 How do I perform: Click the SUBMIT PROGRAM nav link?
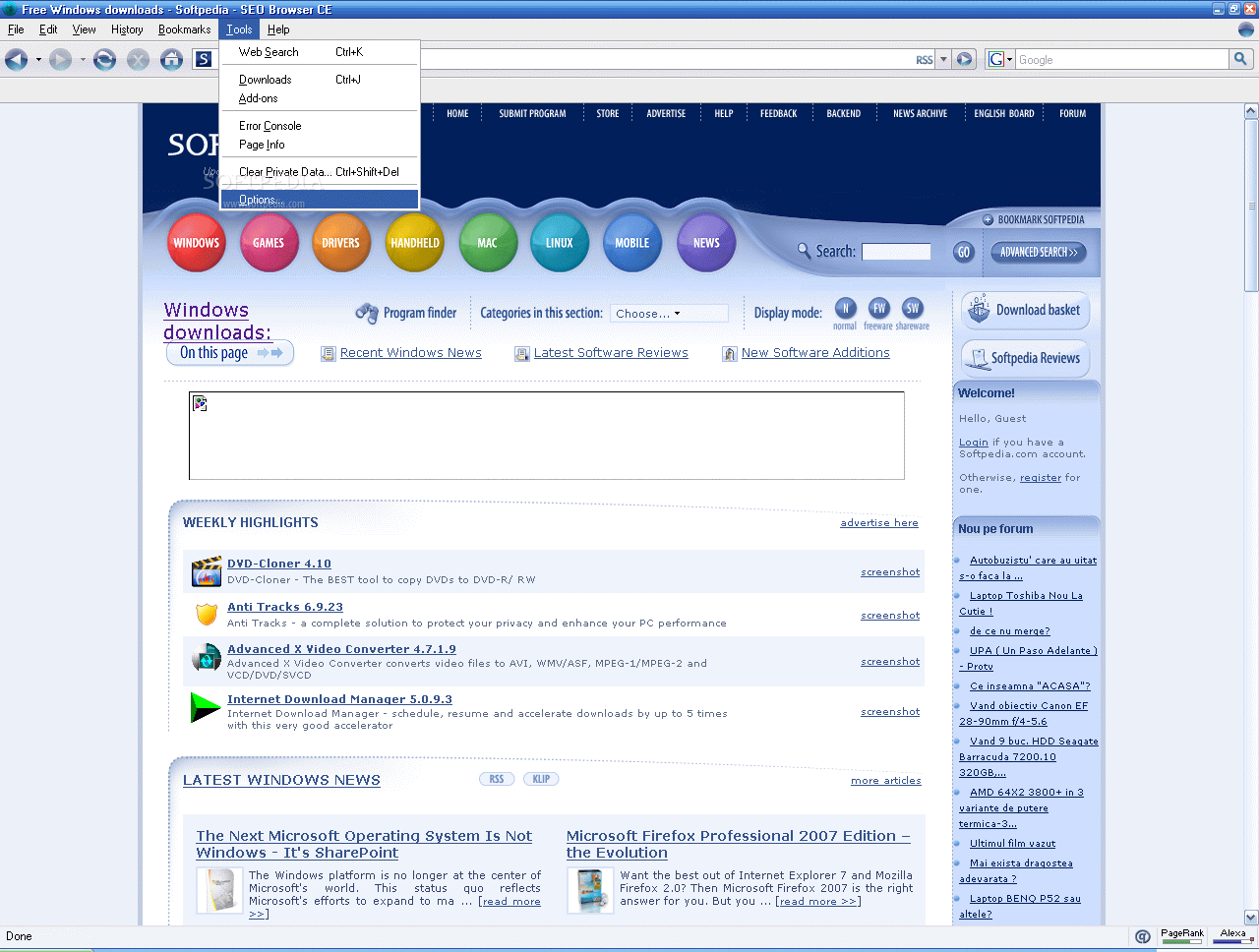tap(532, 114)
